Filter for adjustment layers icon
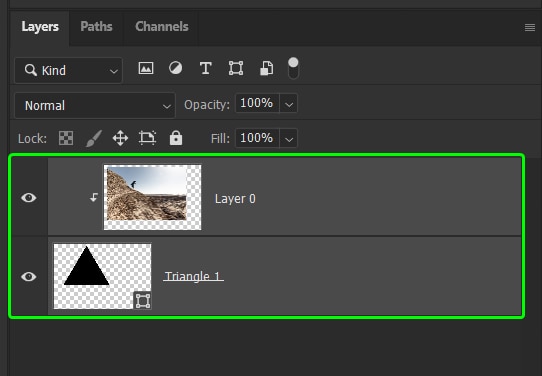The height and width of the screenshot is (376, 542). (176, 68)
